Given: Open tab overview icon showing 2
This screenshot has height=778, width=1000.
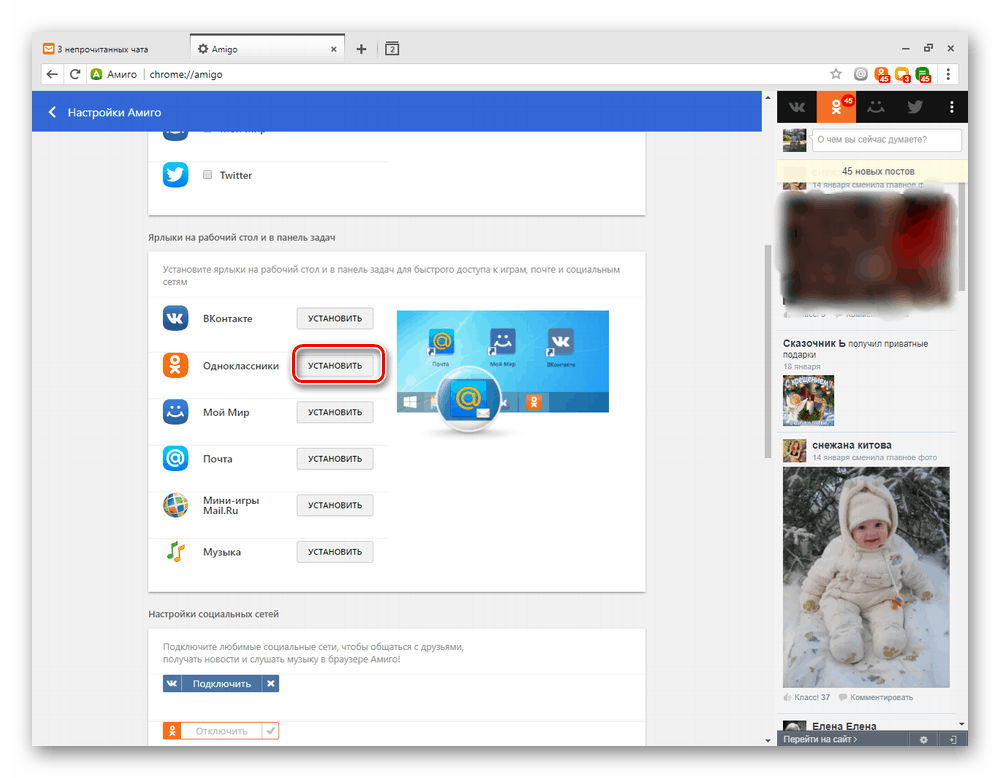Looking at the screenshot, I should (392, 48).
